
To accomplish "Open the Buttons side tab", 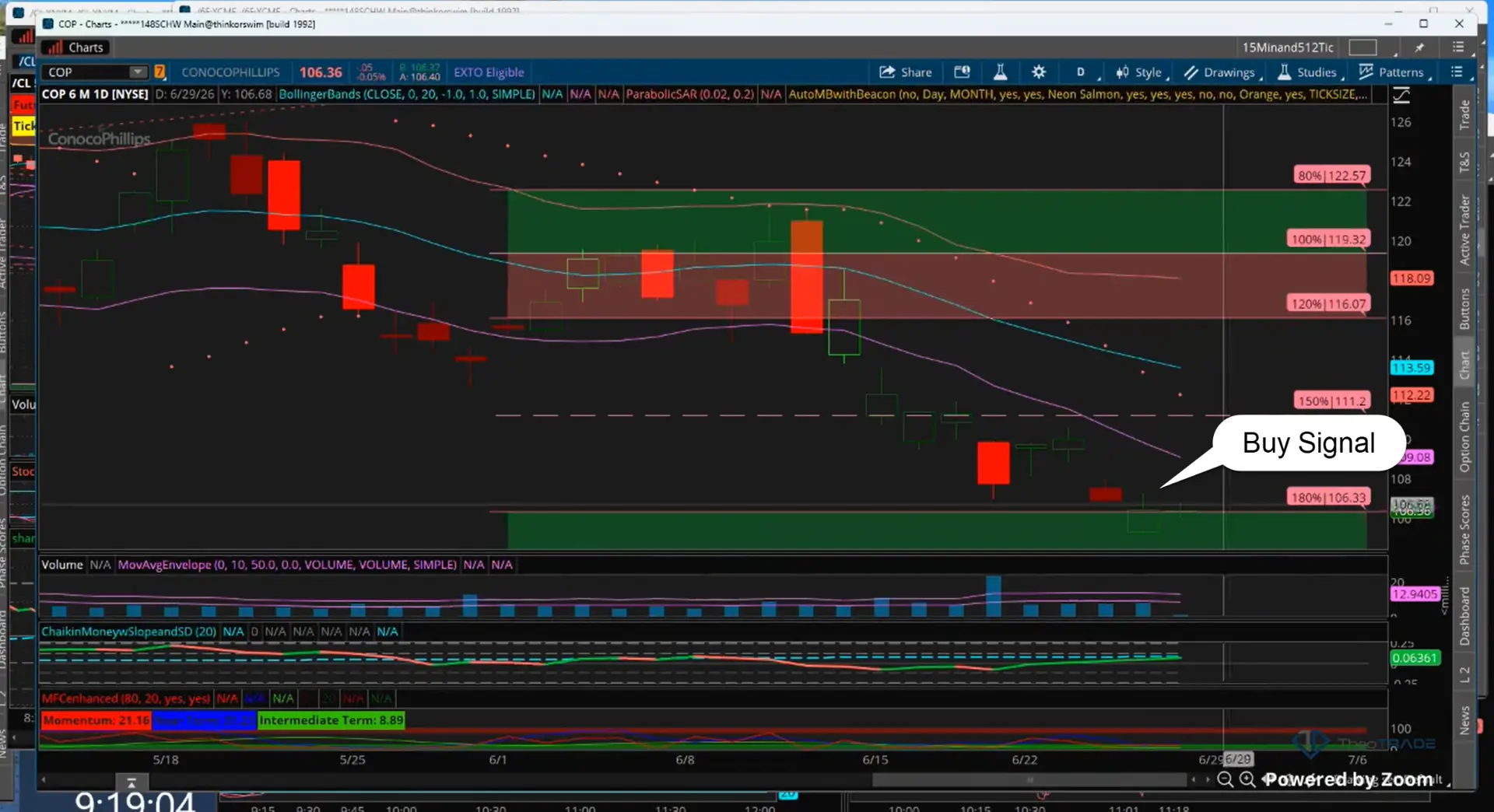I will [x=1464, y=309].
